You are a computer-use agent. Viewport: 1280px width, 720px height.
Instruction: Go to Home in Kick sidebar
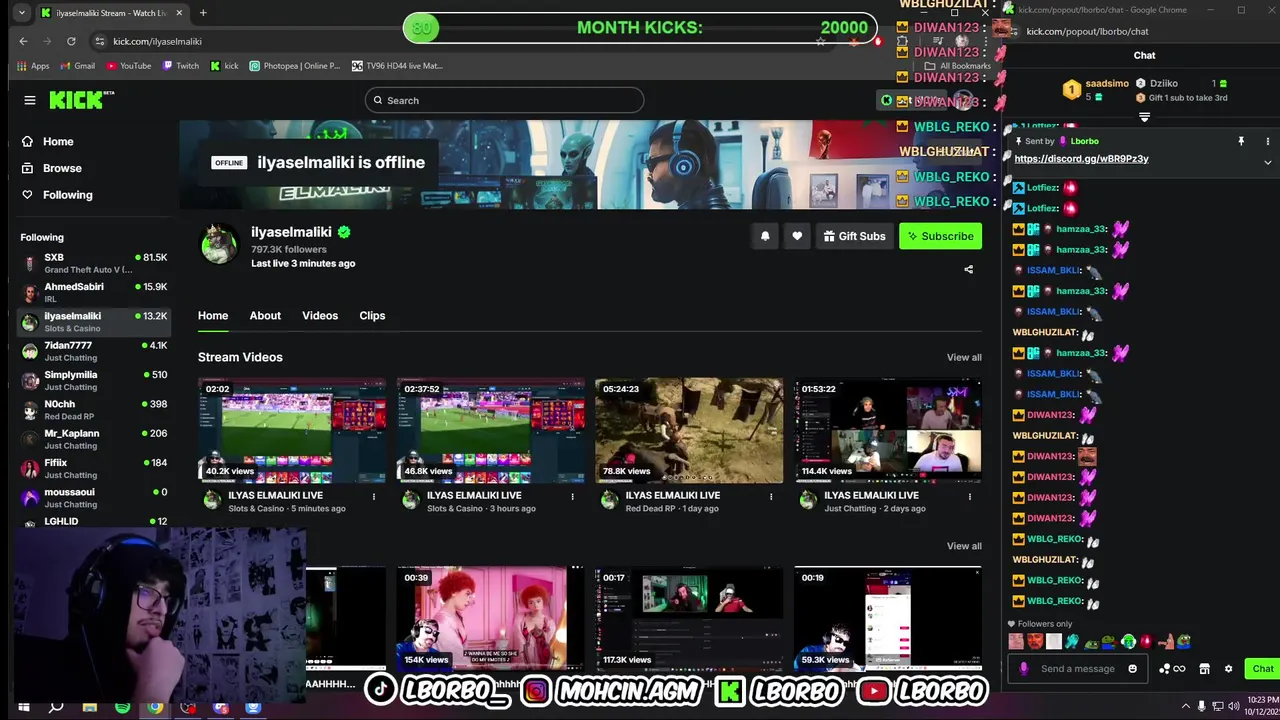(47, 142)
